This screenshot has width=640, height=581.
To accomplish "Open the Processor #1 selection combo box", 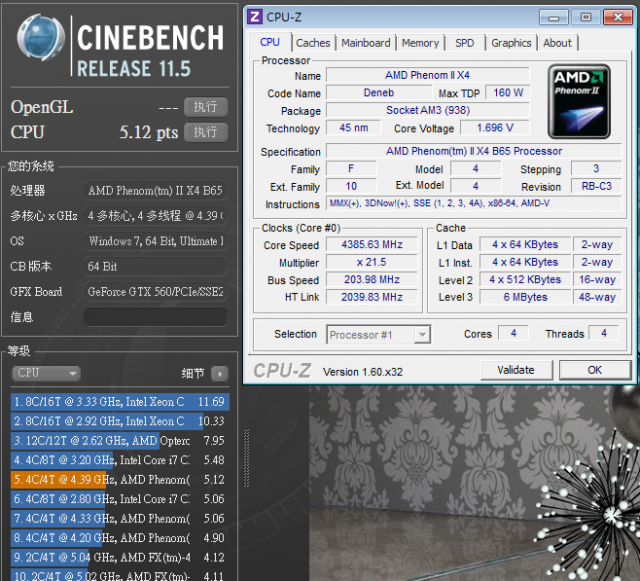I will point(378,335).
